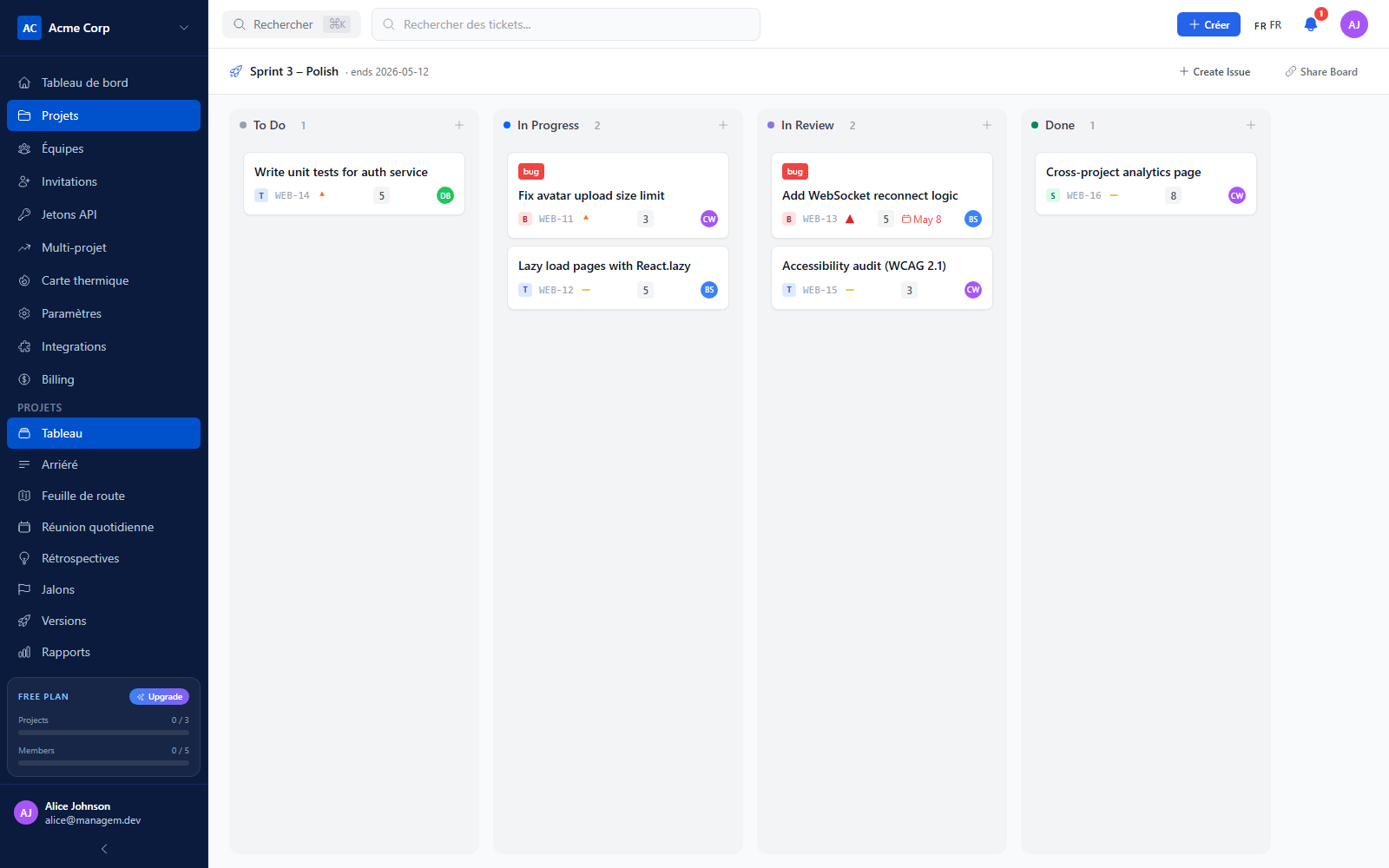The width and height of the screenshot is (1389, 868).
Task: Click the Projects usage progress bar
Action: pyautogui.click(x=103, y=733)
